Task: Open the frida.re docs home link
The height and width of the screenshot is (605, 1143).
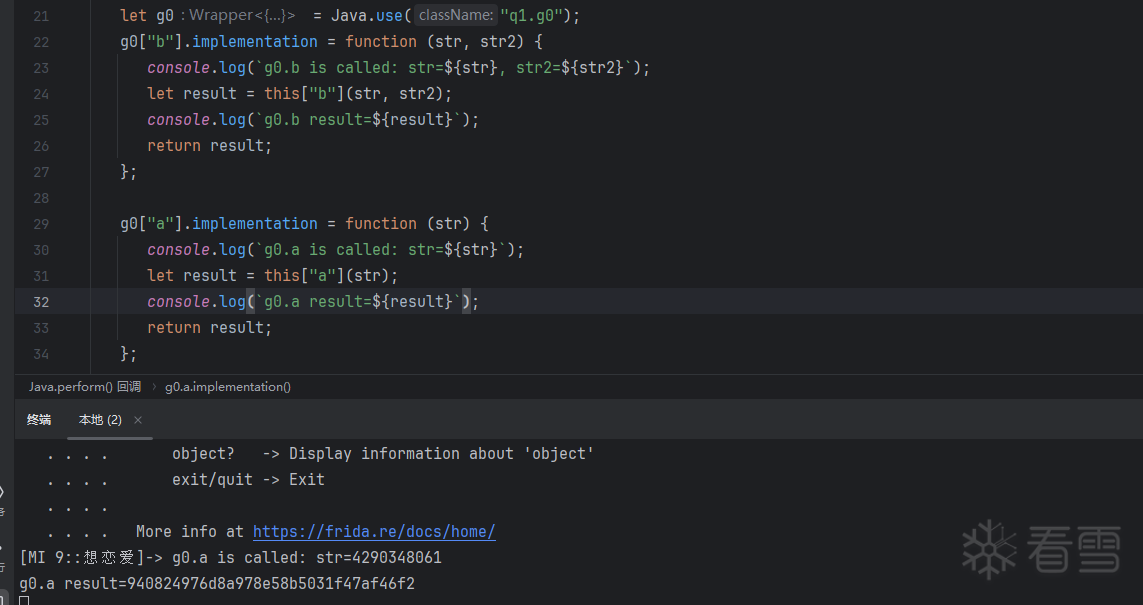Action: pyautogui.click(x=374, y=532)
